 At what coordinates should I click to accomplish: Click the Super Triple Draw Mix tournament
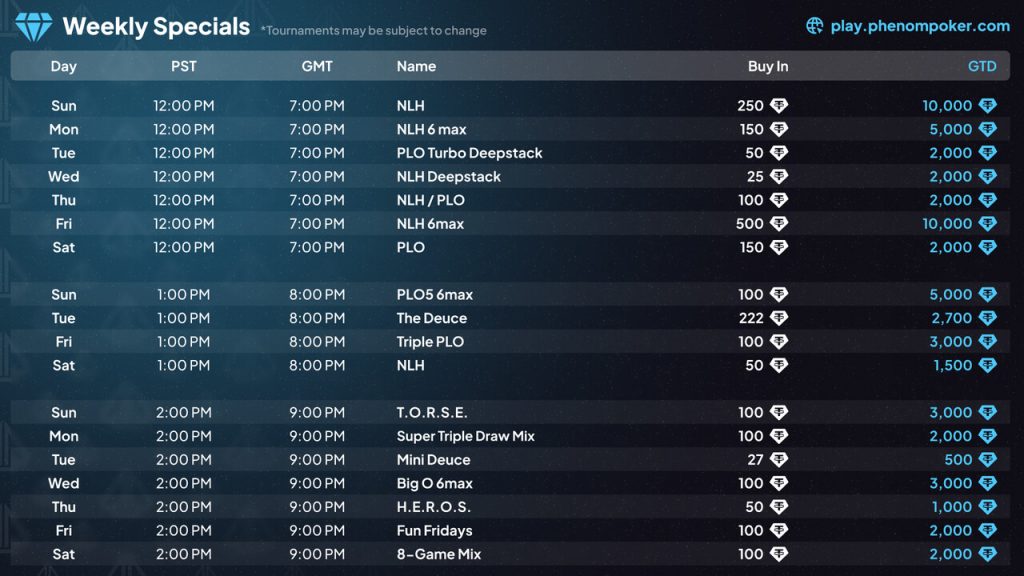[x=465, y=436]
